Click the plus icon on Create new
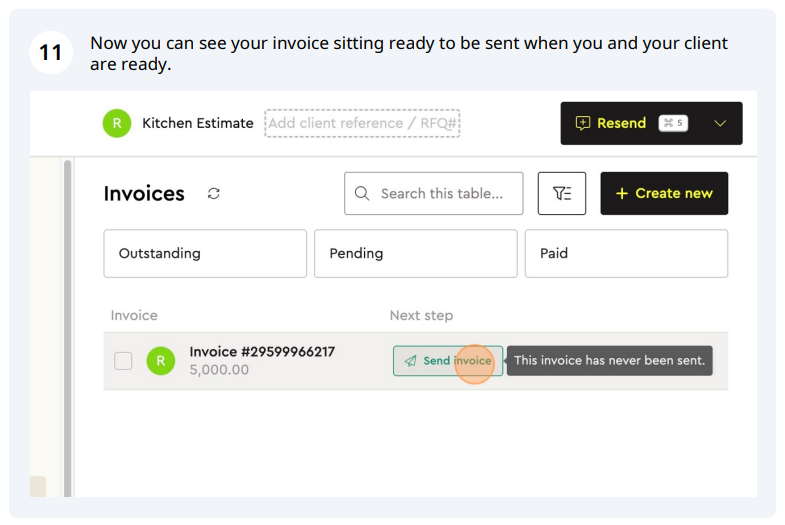785x525 pixels. pos(622,193)
